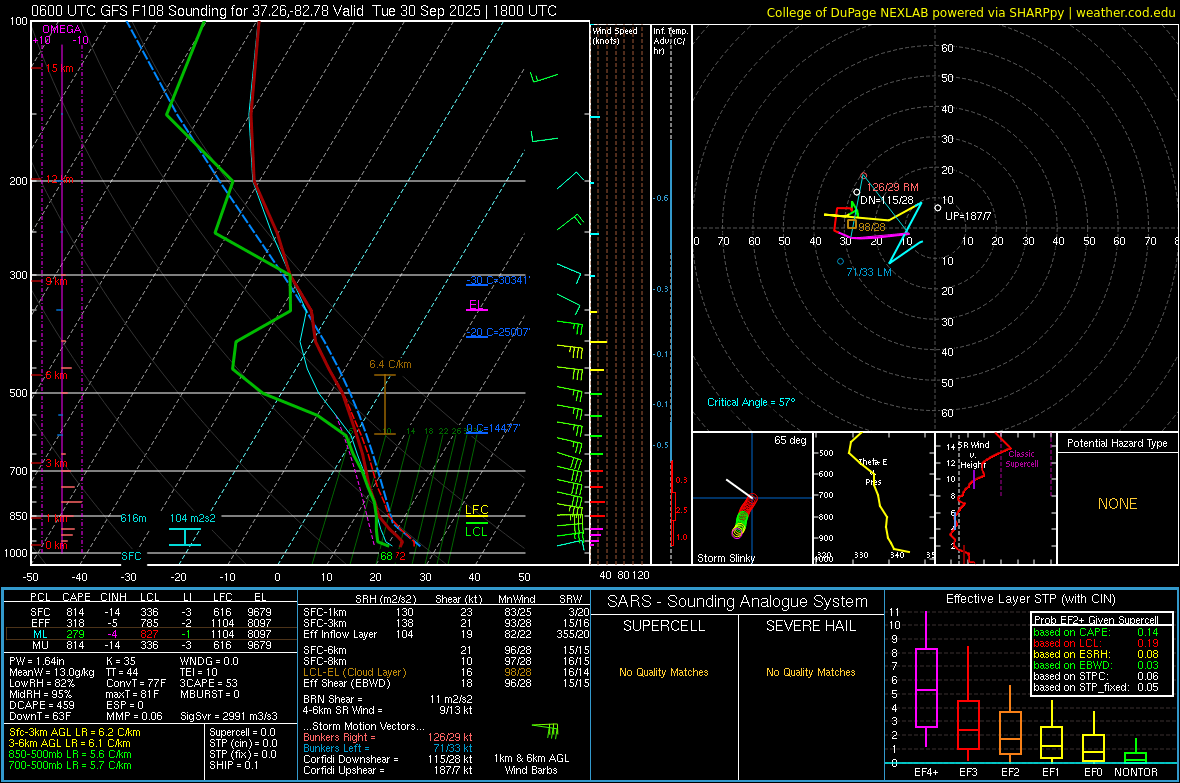Click the Inf. Temp. Adv. panel header
Screen dimensions: 1180x783
pos(670,41)
